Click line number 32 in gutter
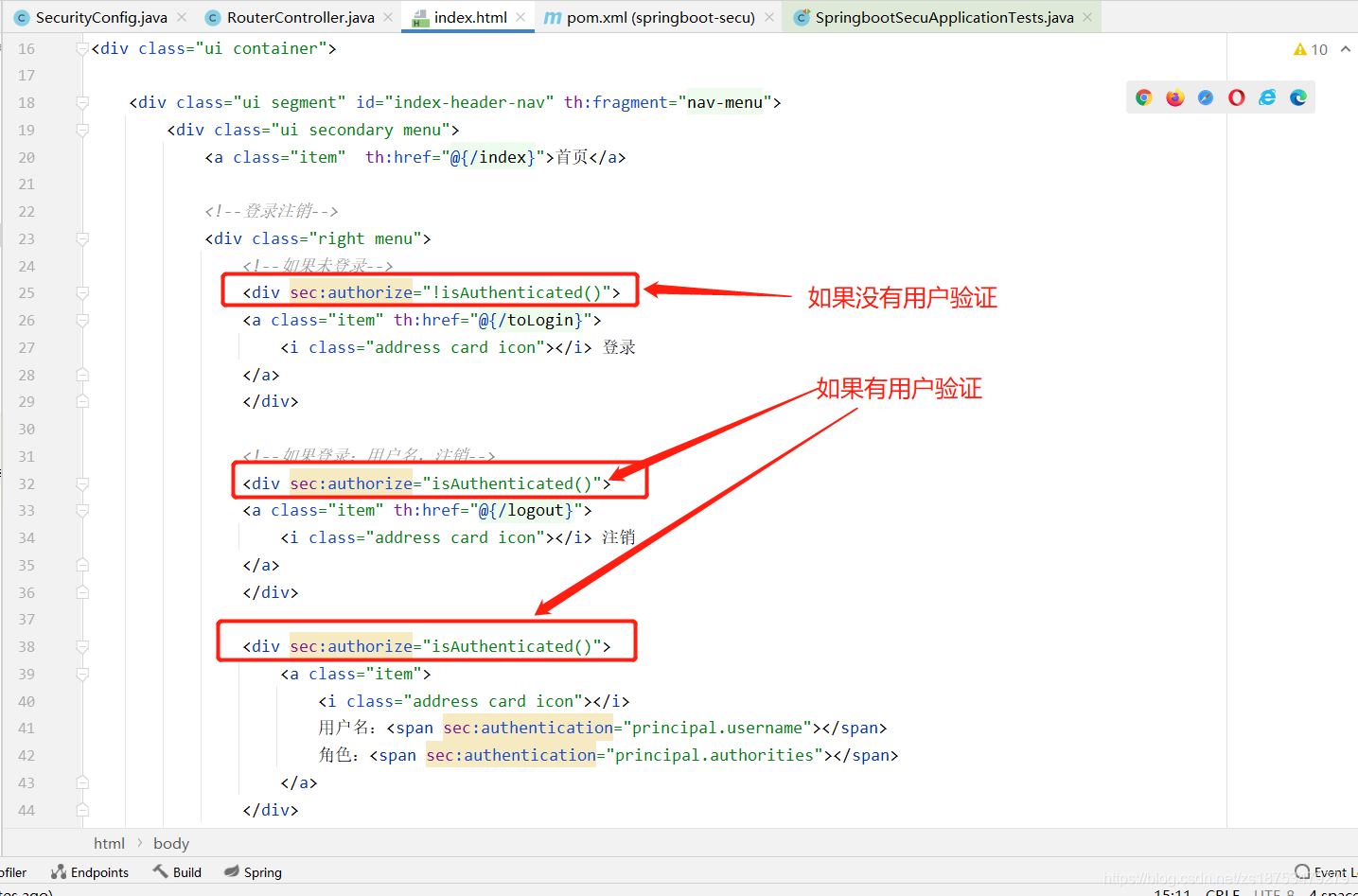 [x=26, y=483]
